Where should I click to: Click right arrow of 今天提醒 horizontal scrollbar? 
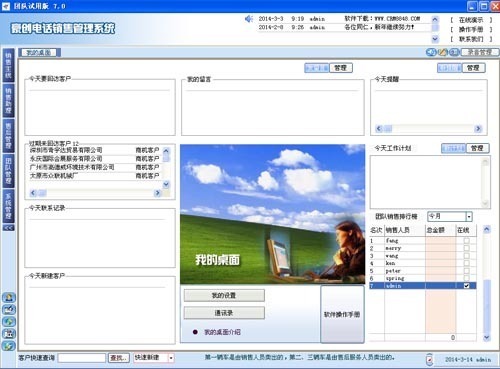[478, 129]
